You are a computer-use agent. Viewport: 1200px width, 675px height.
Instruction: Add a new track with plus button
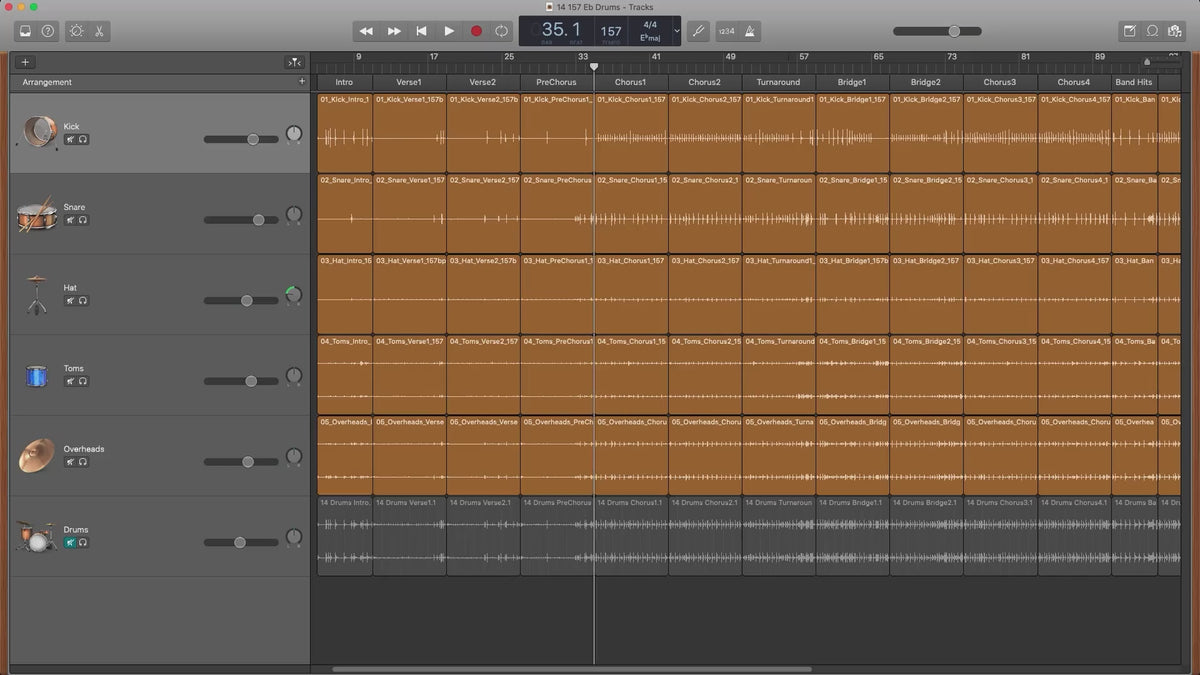25,62
